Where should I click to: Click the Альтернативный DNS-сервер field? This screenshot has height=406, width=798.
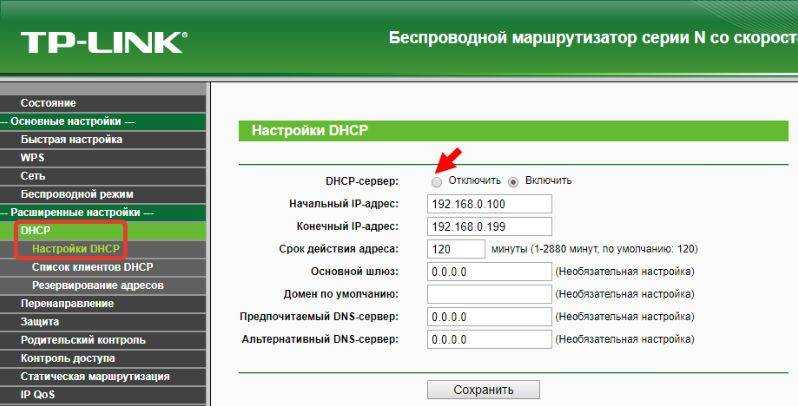[490, 339]
